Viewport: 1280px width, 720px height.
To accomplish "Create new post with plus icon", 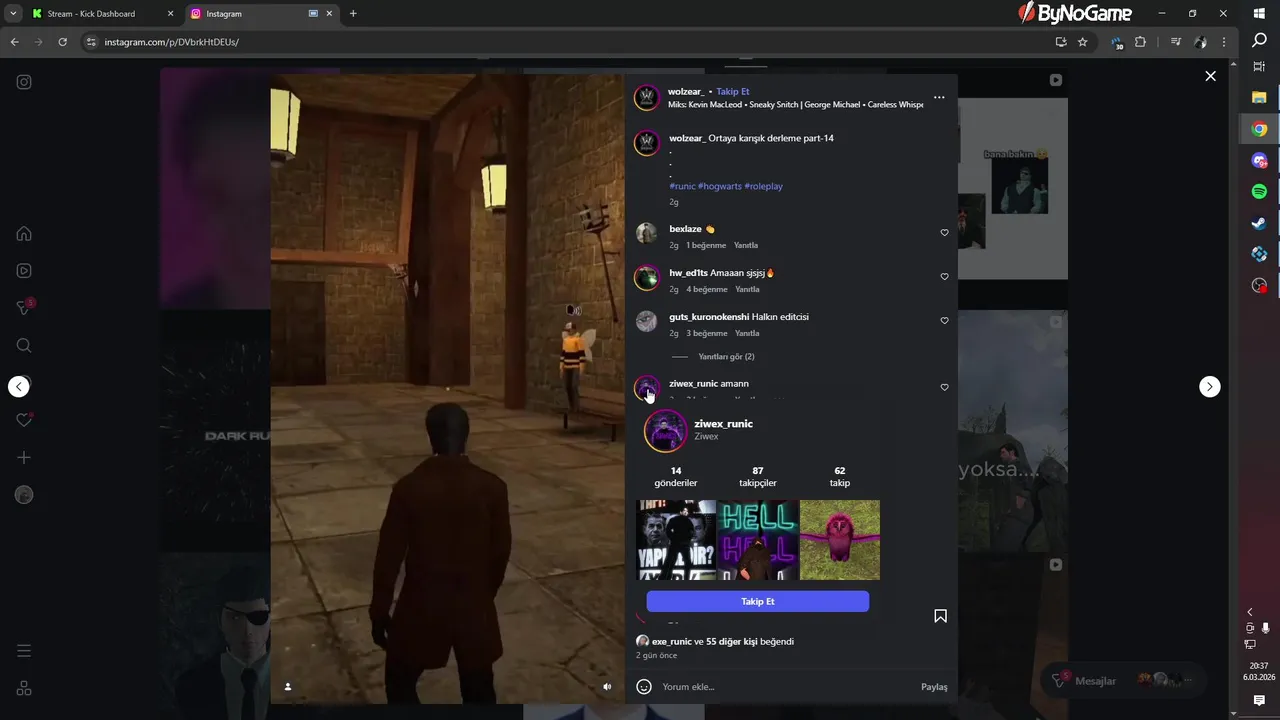I will click(24, 458).
